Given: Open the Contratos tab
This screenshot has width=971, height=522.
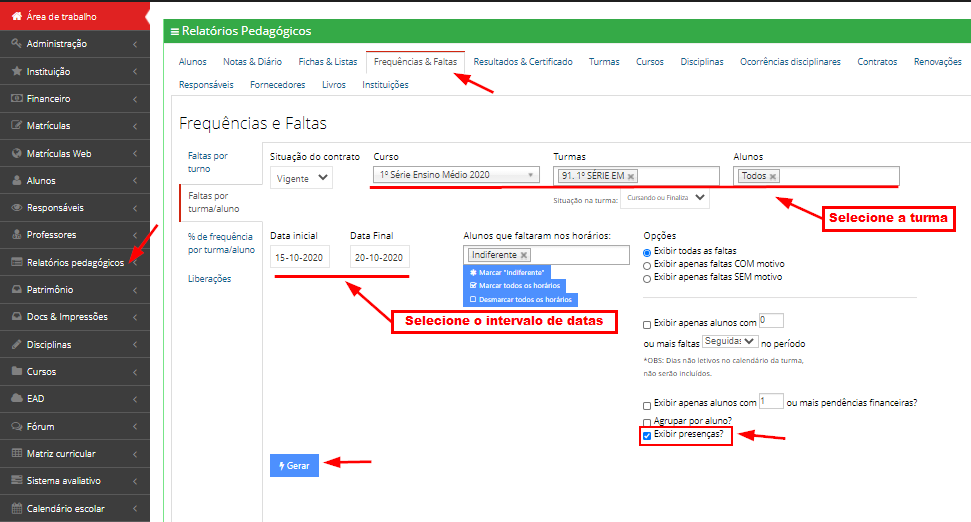Looking at the screenshot, I should 877,62.
